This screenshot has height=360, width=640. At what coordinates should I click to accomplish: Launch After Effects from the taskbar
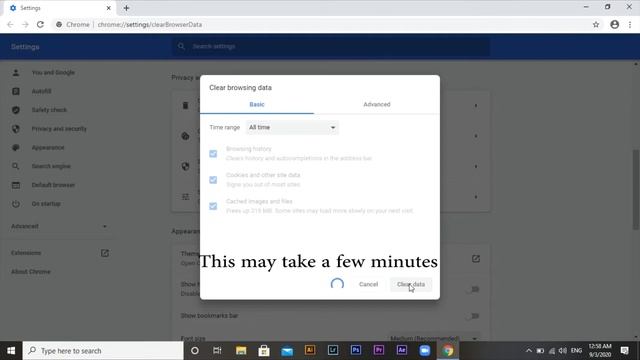pos(402,350)
